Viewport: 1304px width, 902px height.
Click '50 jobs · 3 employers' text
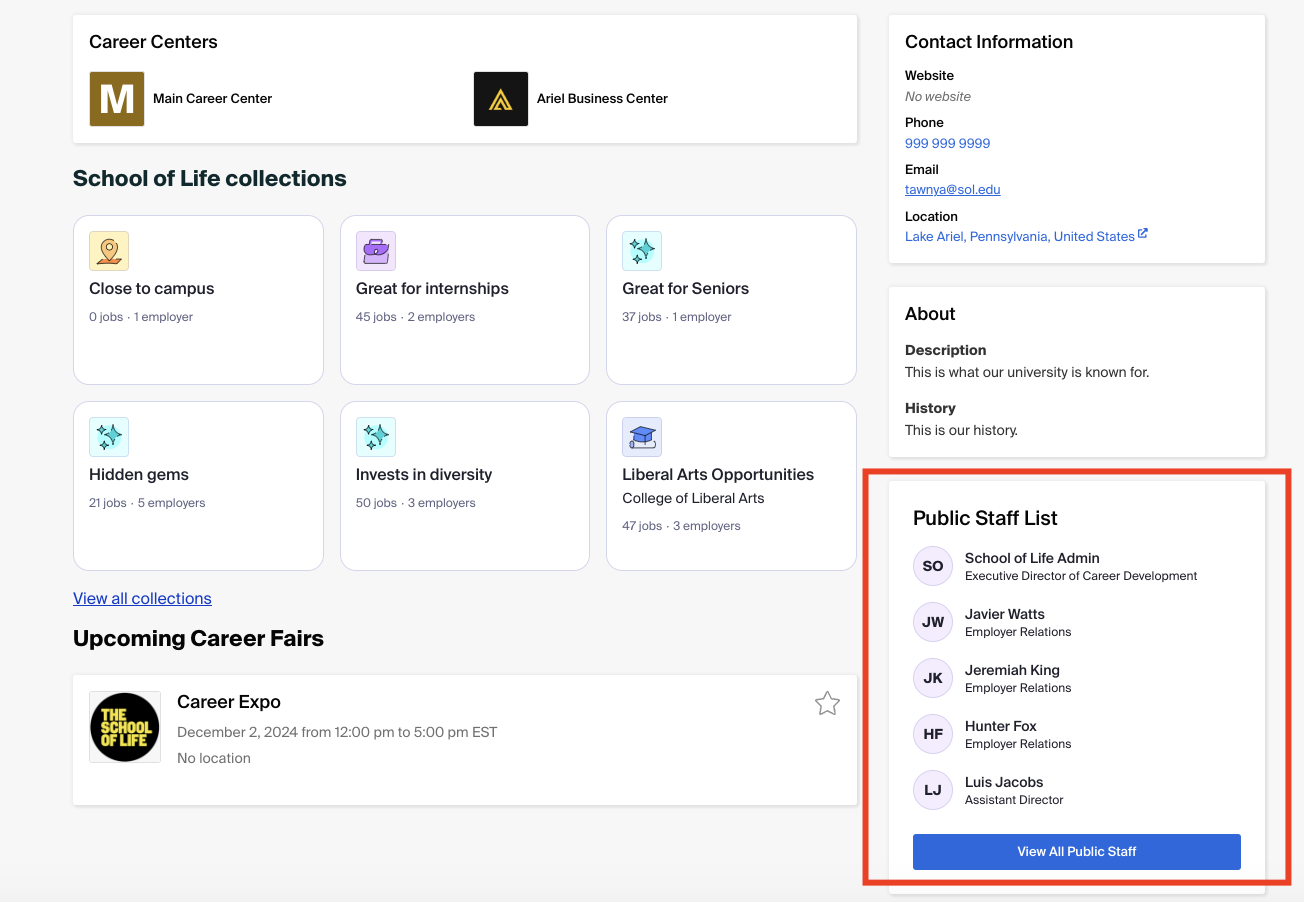point(416,503)
